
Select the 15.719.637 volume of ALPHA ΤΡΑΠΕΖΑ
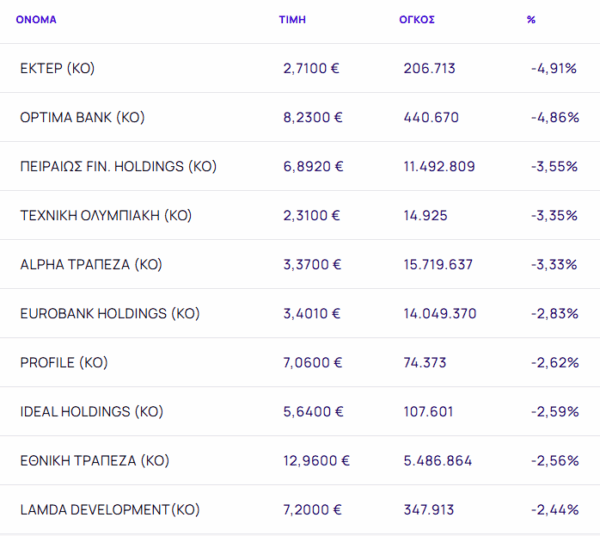438,264
